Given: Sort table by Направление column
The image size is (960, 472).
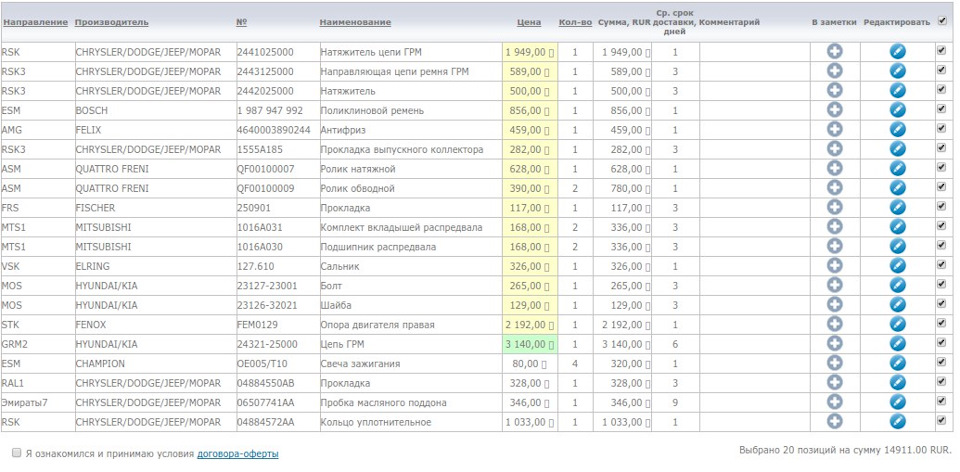Looking at the screenshot, I should 35,22.
